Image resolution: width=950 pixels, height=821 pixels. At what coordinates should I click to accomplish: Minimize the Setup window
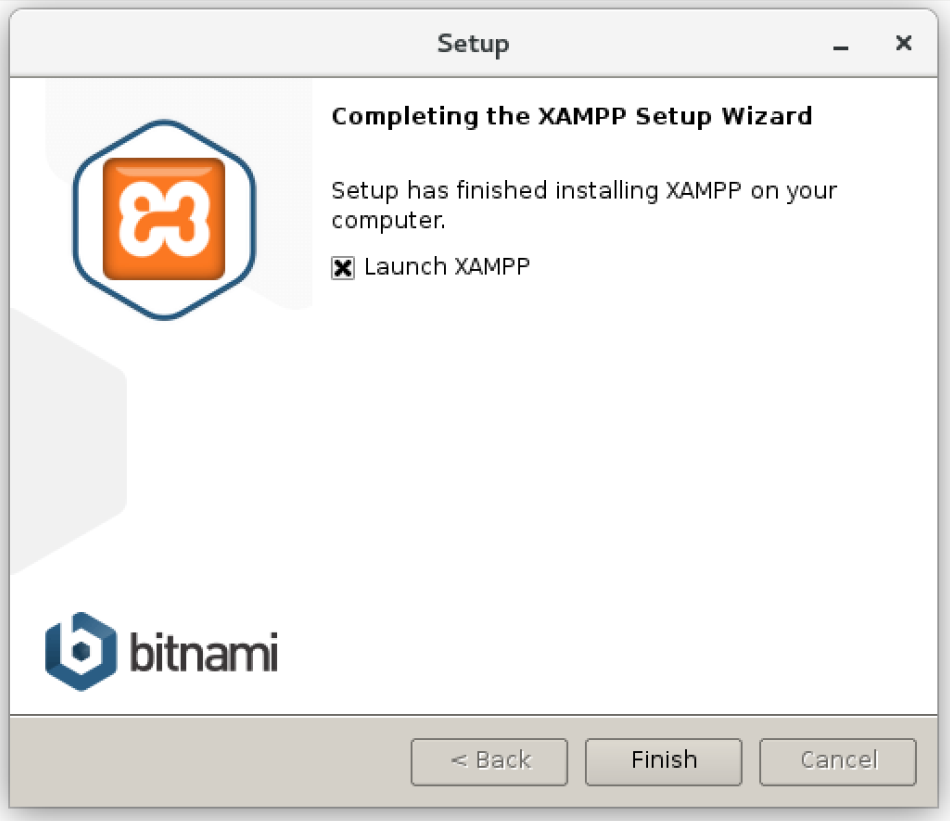point(840,44)
